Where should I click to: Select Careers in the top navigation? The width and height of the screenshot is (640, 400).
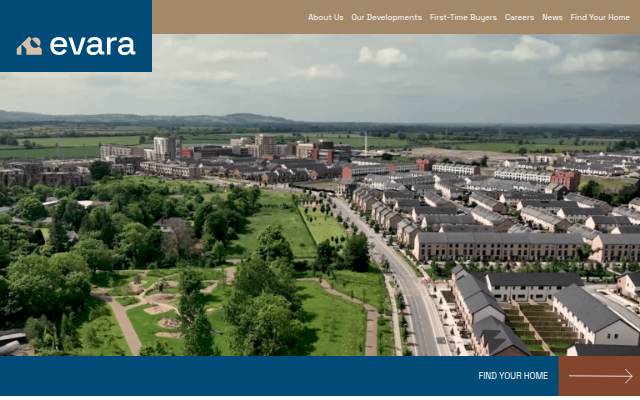(x=519, y=18)
